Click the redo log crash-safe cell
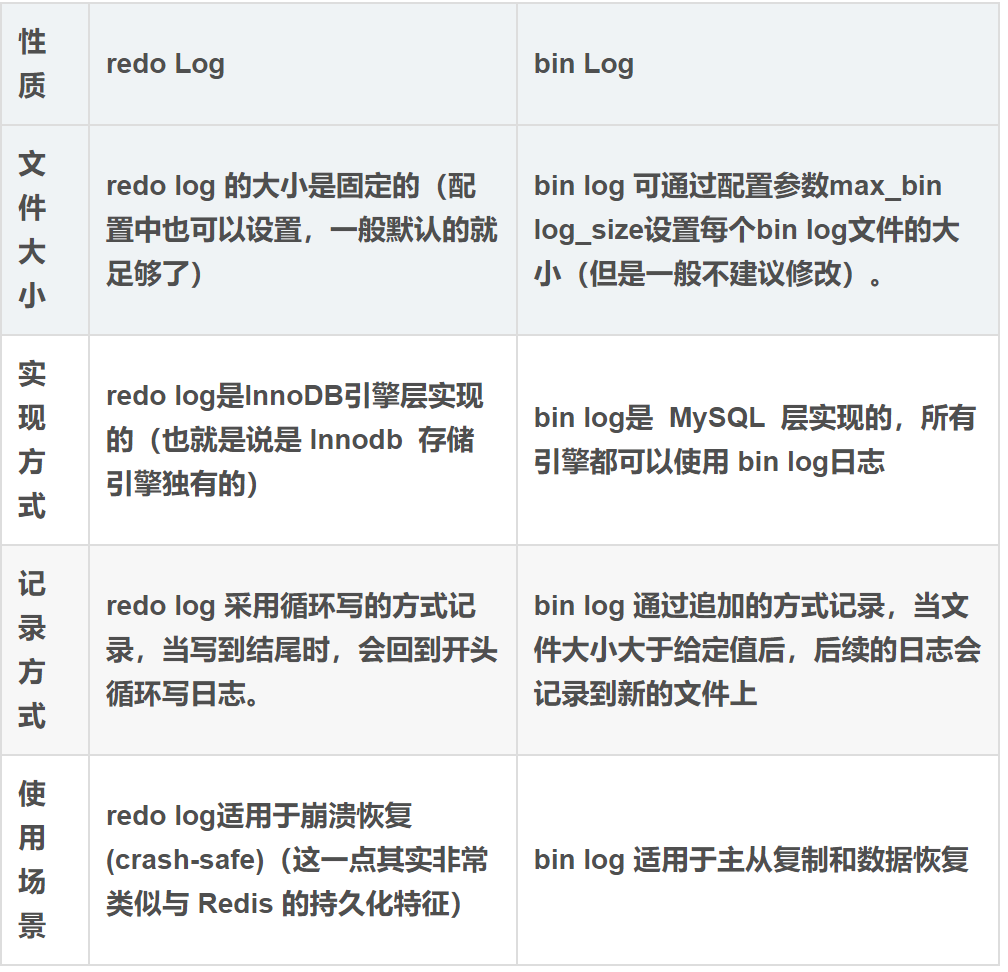Image resolution: width=1008 pixels, height=972 pixels. coord(303,861)
